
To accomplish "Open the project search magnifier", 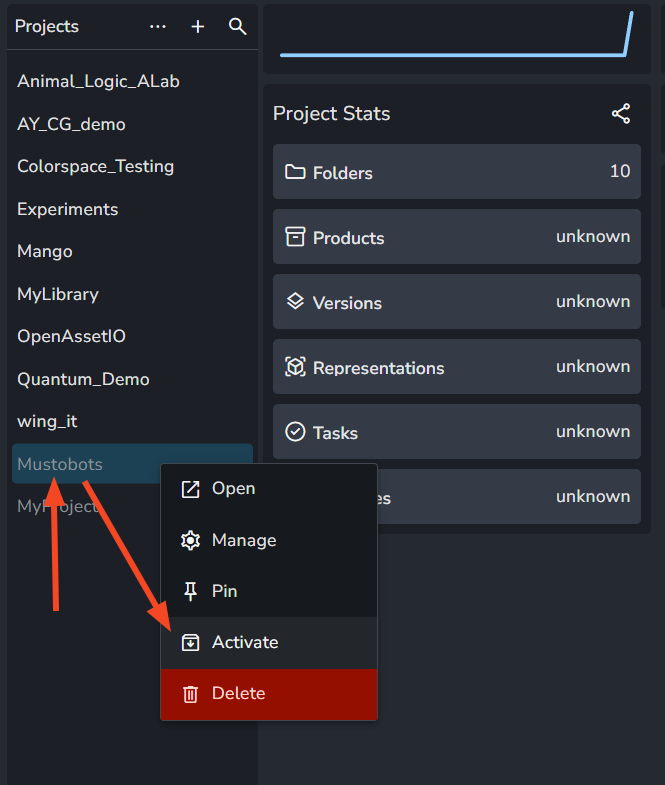I will click(x=237, y=27).
